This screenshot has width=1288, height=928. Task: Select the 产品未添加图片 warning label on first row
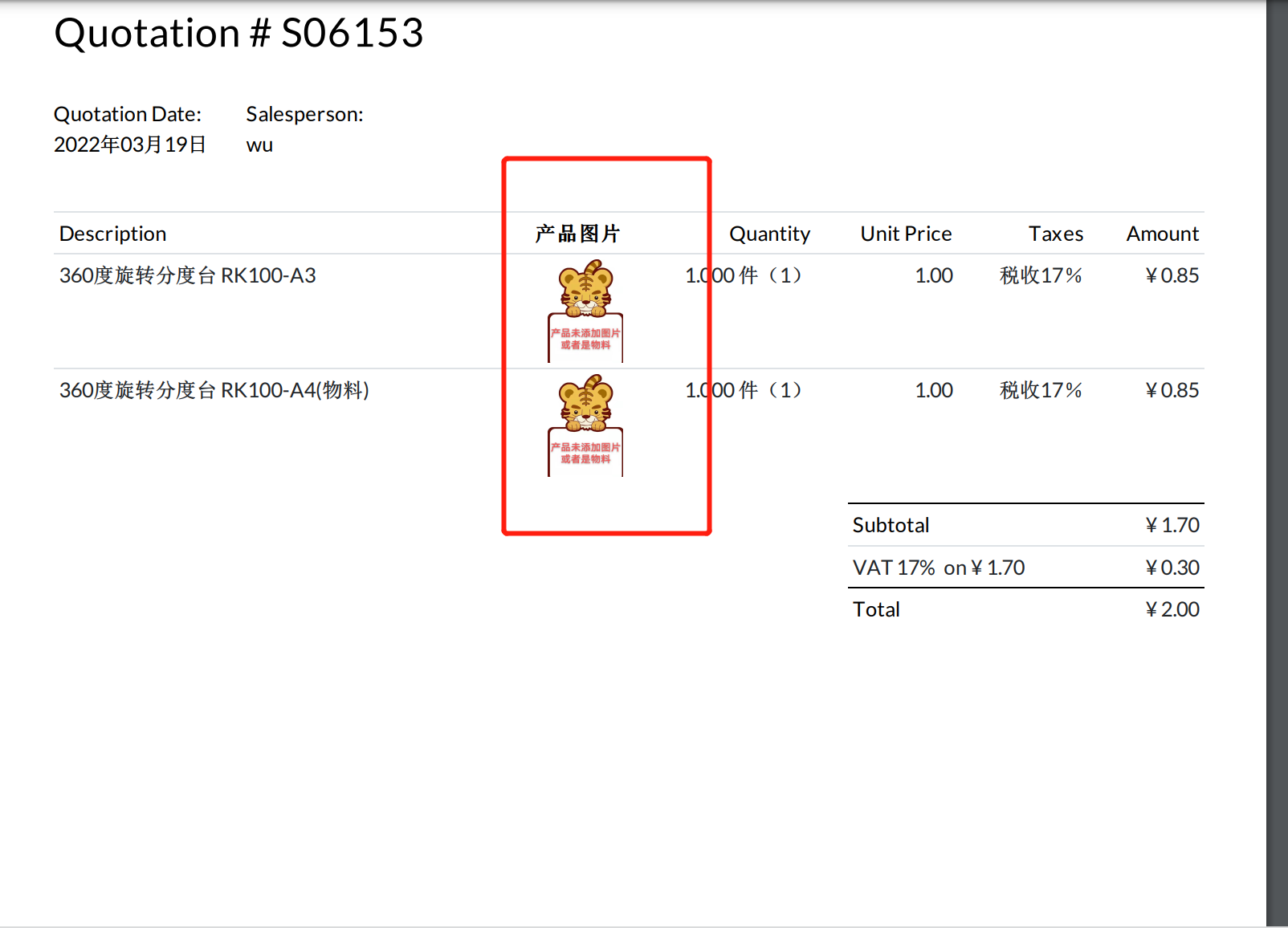[x=585, y=340]
